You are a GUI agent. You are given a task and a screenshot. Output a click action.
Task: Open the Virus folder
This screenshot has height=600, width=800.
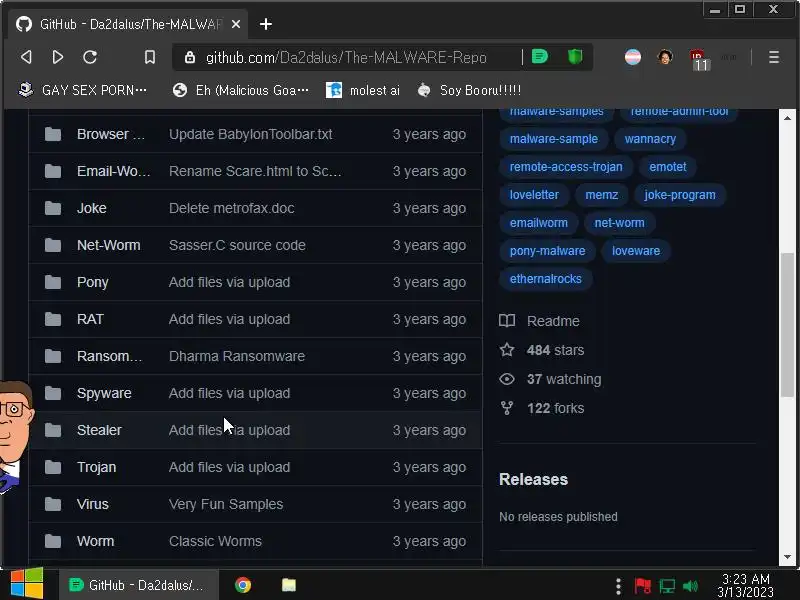click(93, 504)
